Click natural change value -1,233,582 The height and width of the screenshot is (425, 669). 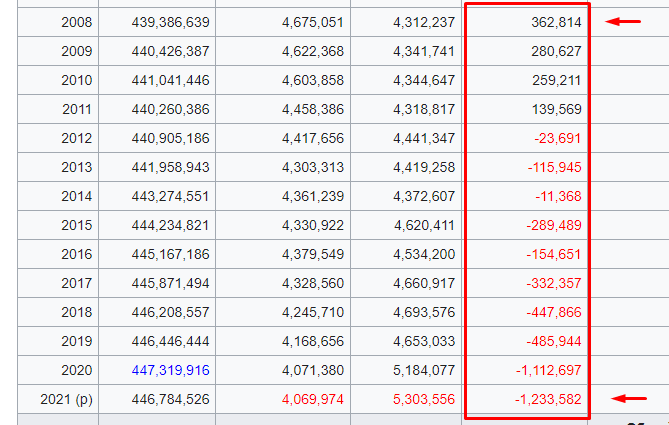point(548,399)
